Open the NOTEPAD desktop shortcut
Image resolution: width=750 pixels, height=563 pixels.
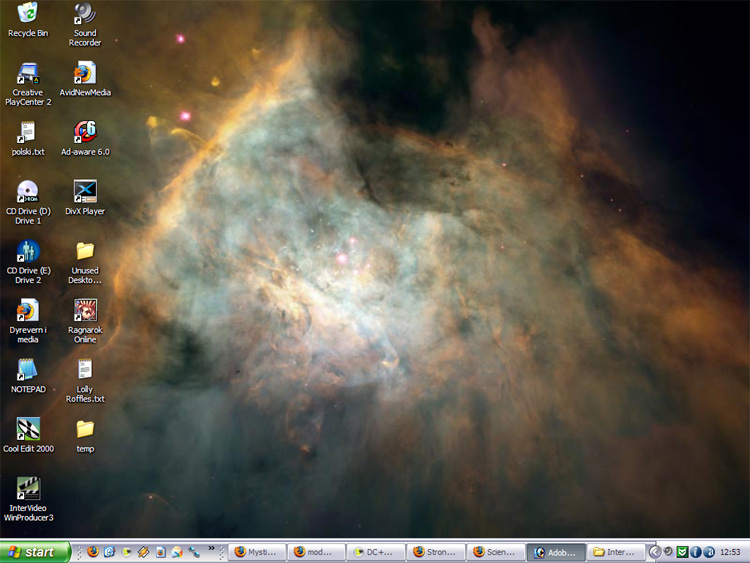[x=28, y=370]
